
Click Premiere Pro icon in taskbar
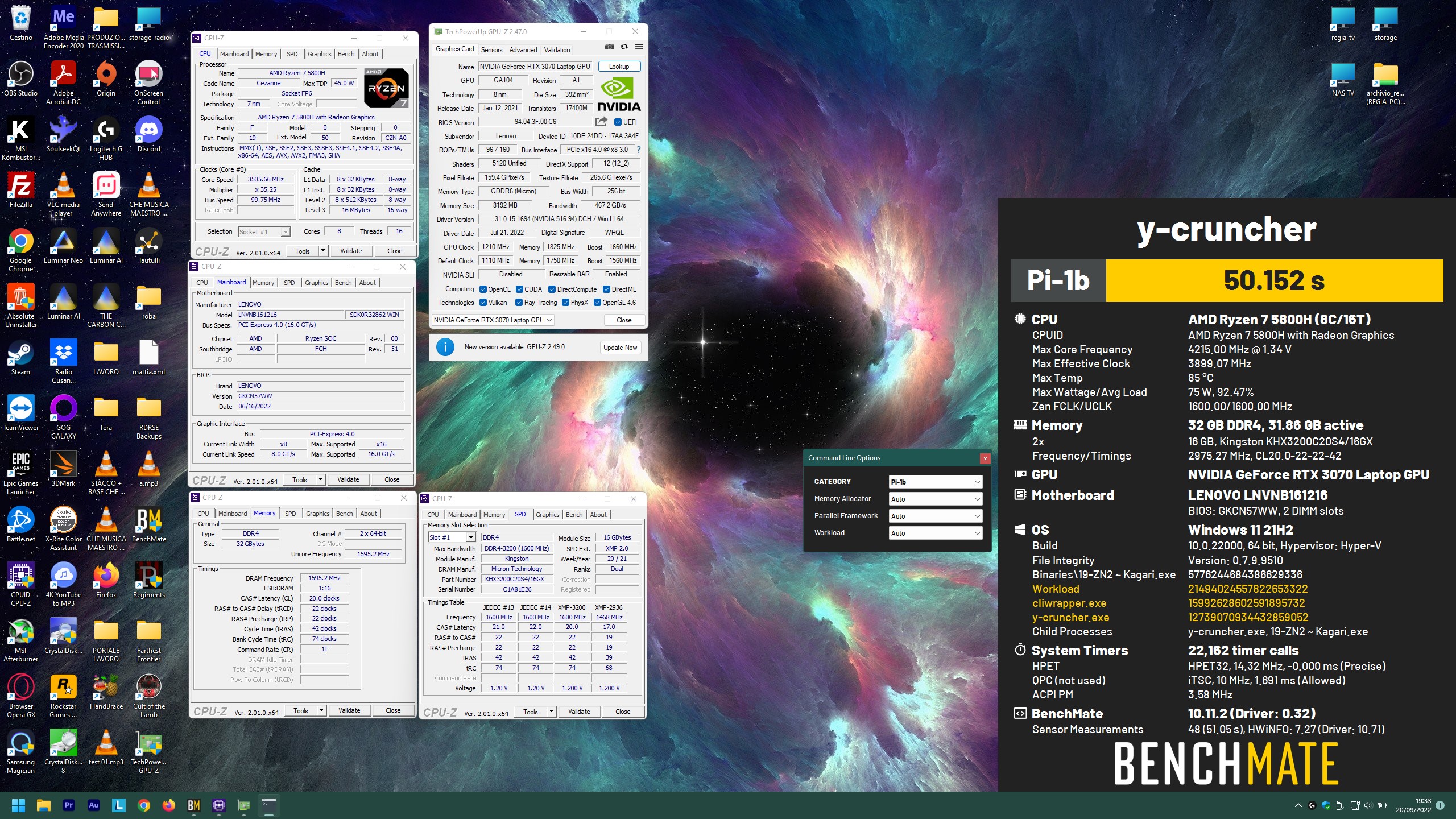(x=69, y=805)
